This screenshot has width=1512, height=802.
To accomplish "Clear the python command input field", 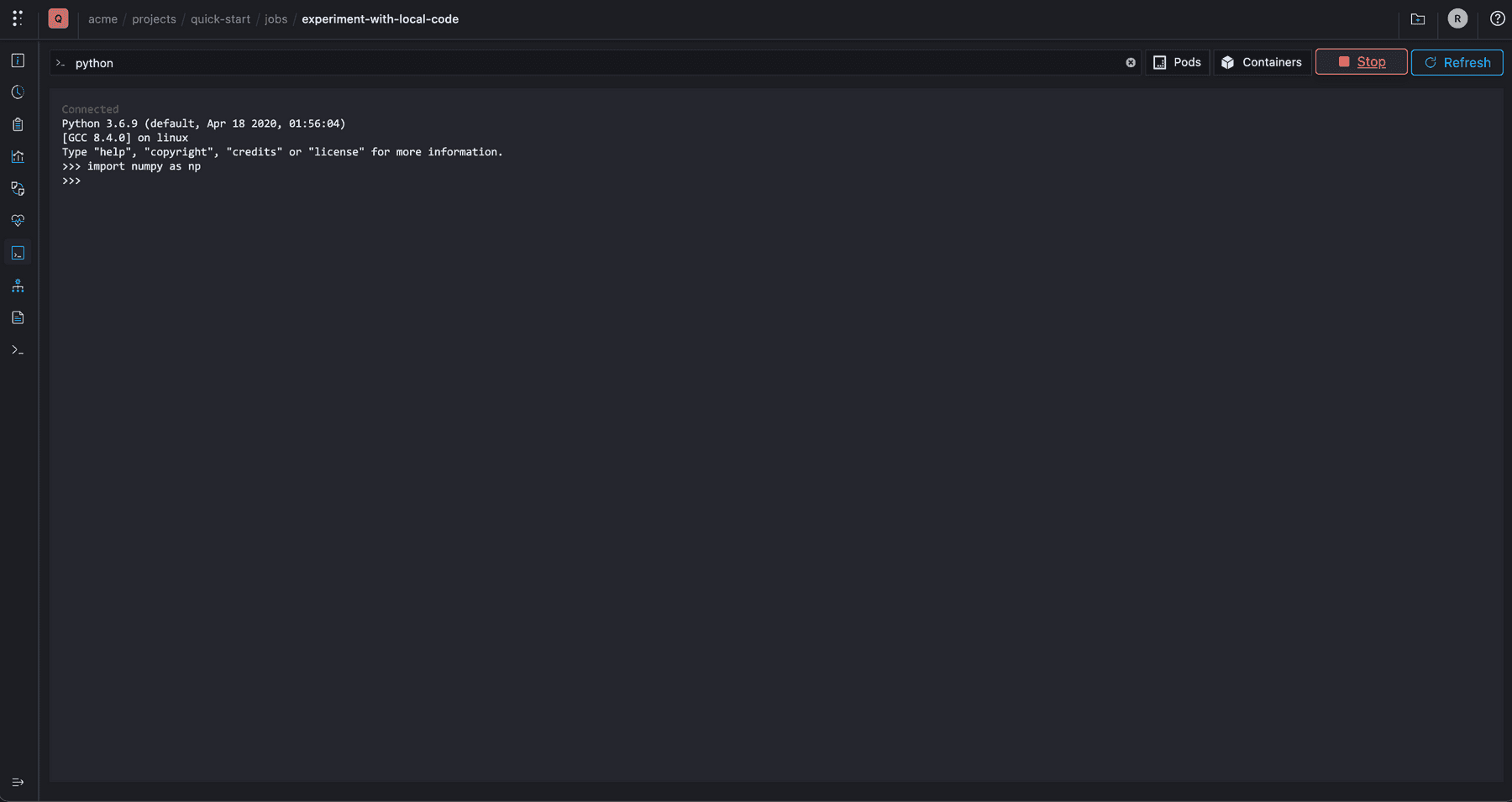I will (1131, 62).
